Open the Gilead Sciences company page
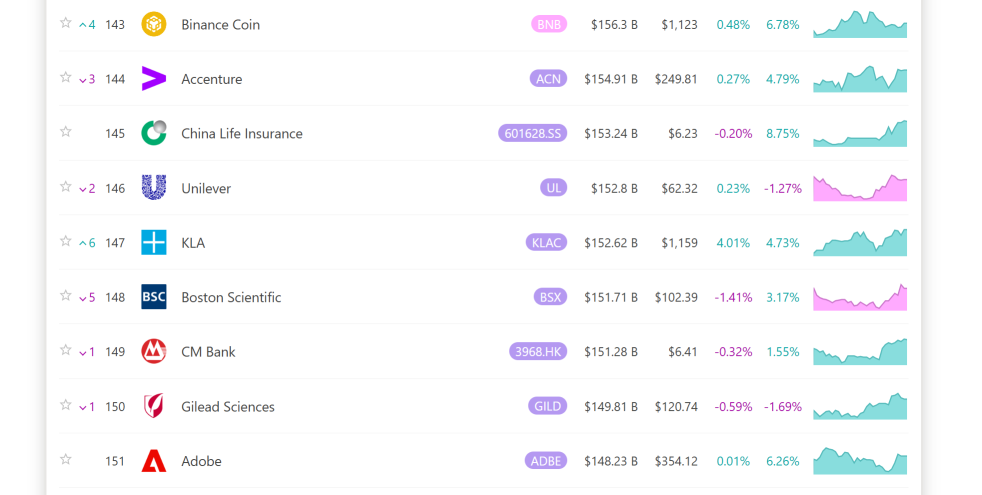Image resolution: width=982 pixels, height=495 pixels. [227, 406]
